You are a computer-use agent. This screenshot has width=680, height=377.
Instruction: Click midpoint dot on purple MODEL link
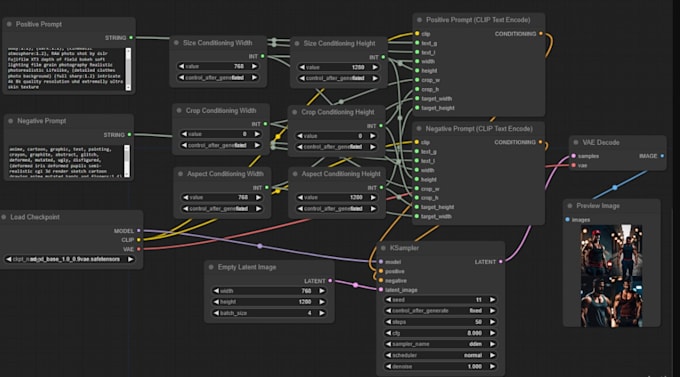[260, 246]
